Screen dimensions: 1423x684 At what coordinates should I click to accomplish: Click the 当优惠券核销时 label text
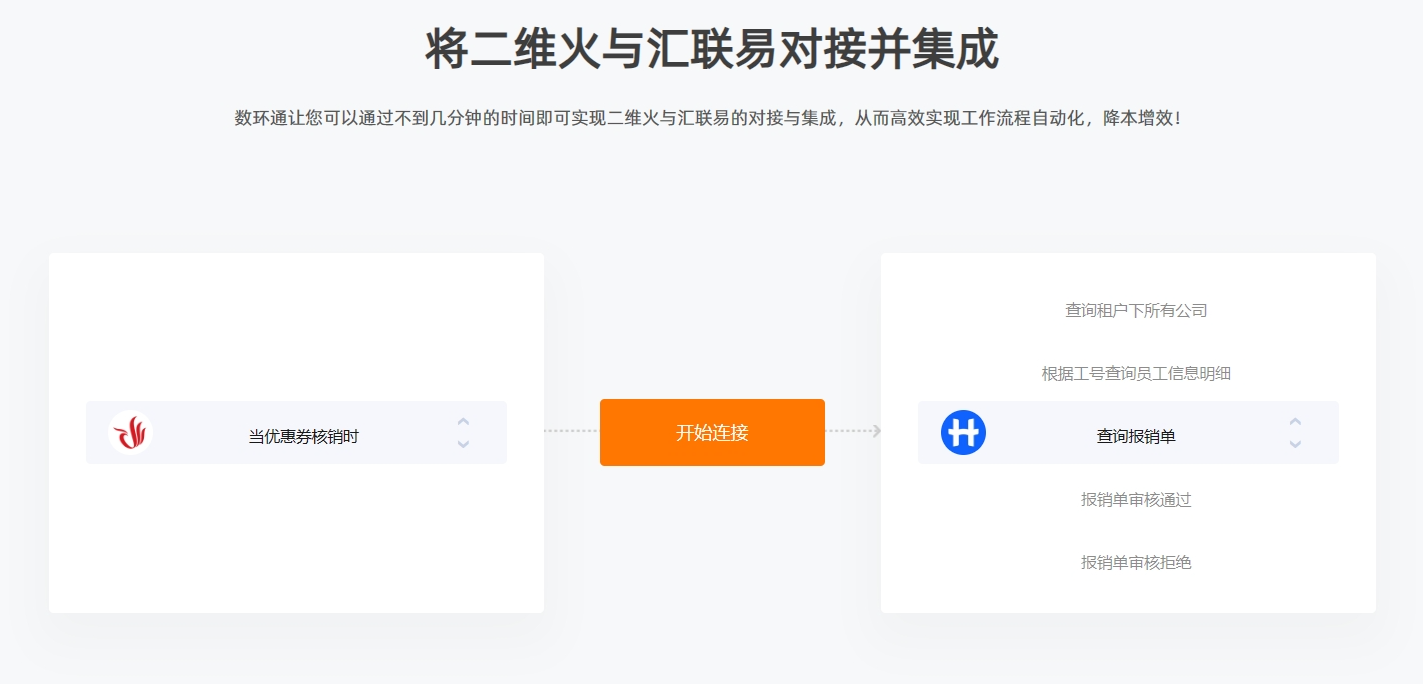click(303, 437)
